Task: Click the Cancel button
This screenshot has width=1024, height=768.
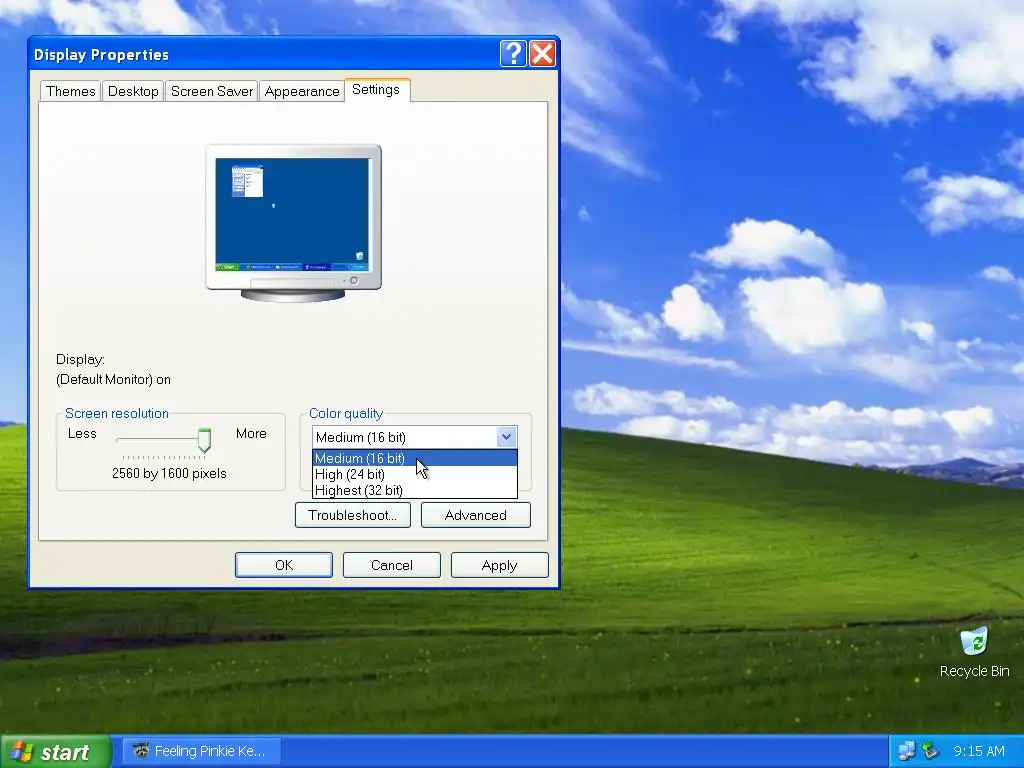Action: (392, 565)
